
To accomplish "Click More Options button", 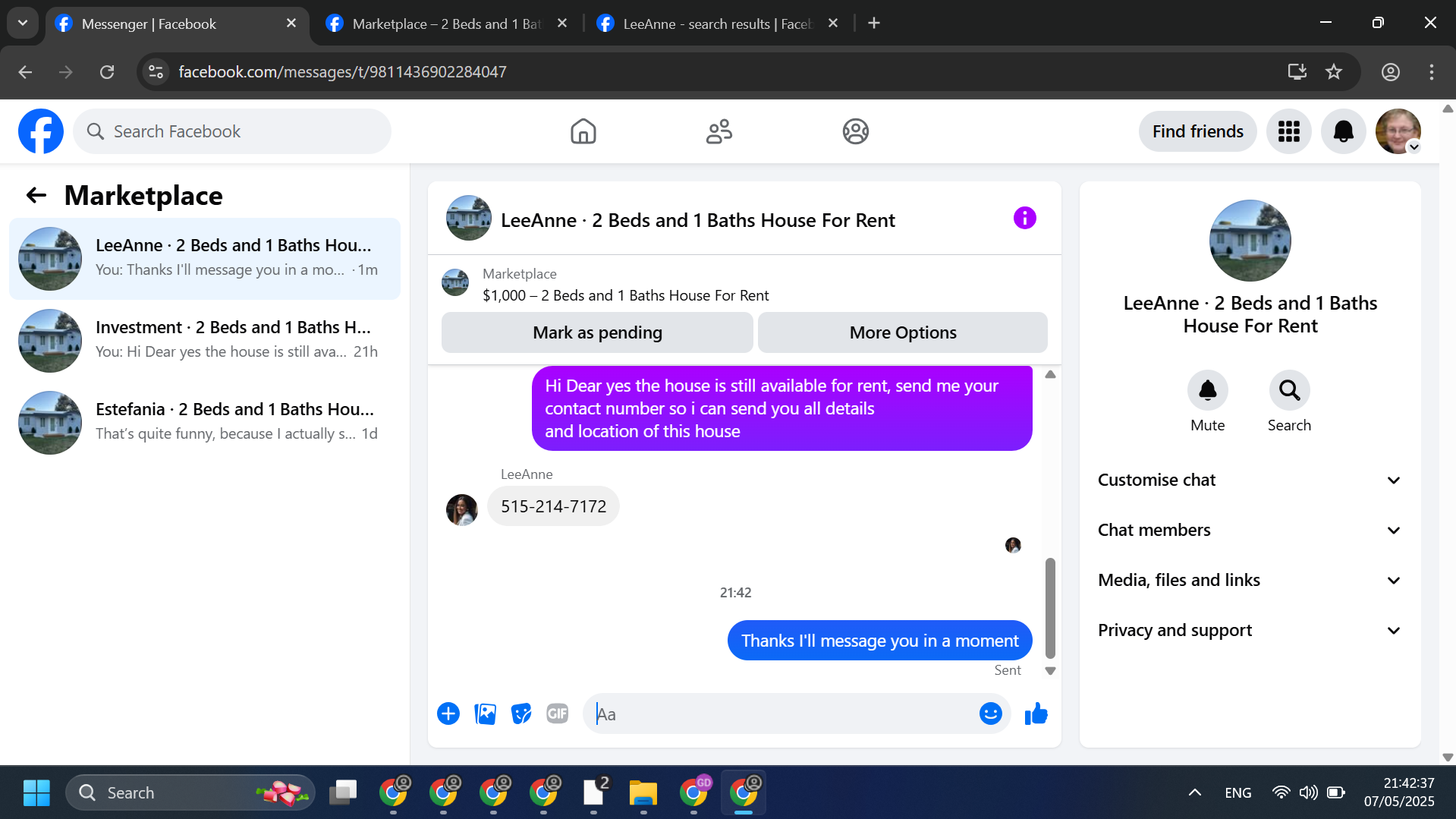I will click(x=903, y=332).
